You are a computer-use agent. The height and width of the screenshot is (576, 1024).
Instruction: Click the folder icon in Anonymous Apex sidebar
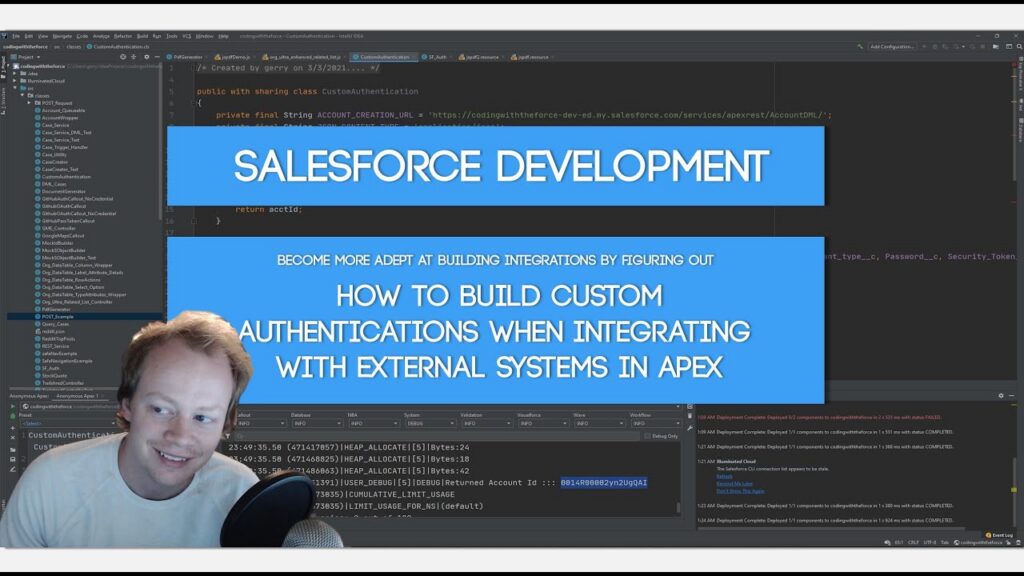(x=12, y=450)
